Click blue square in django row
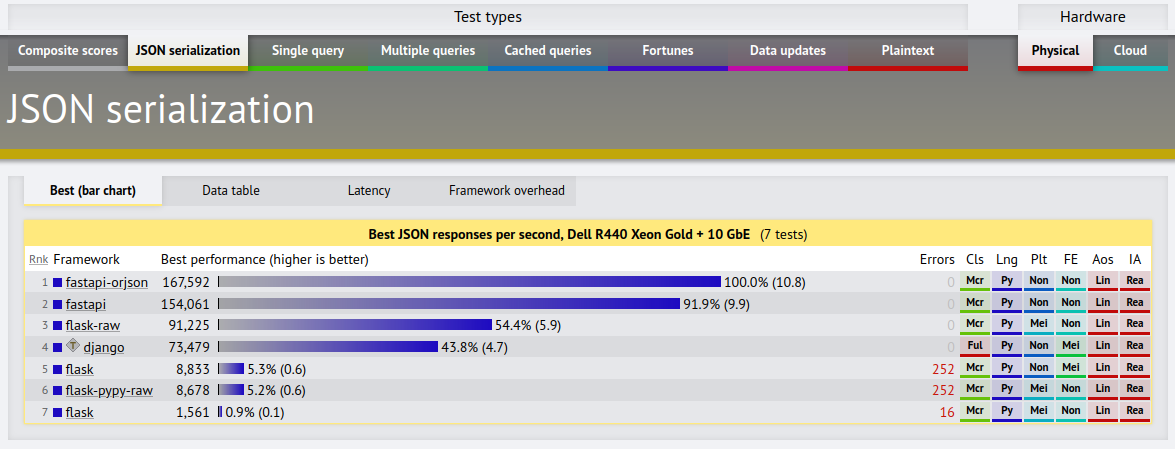 pos(58,348)
